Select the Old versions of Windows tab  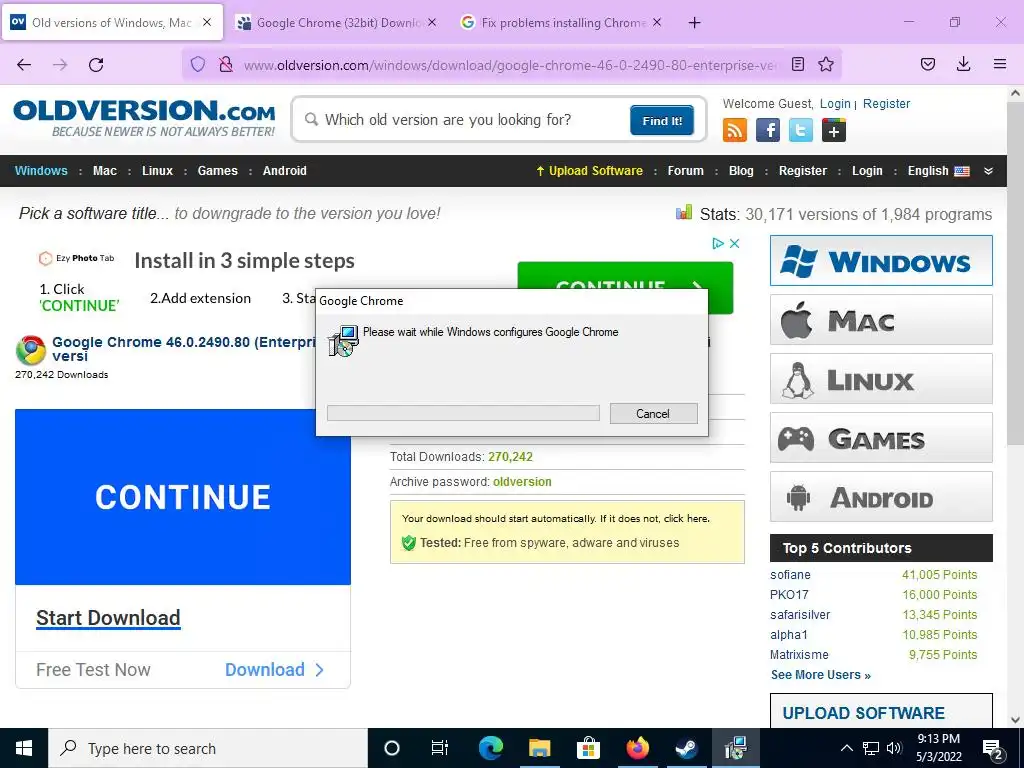[113, 23]
